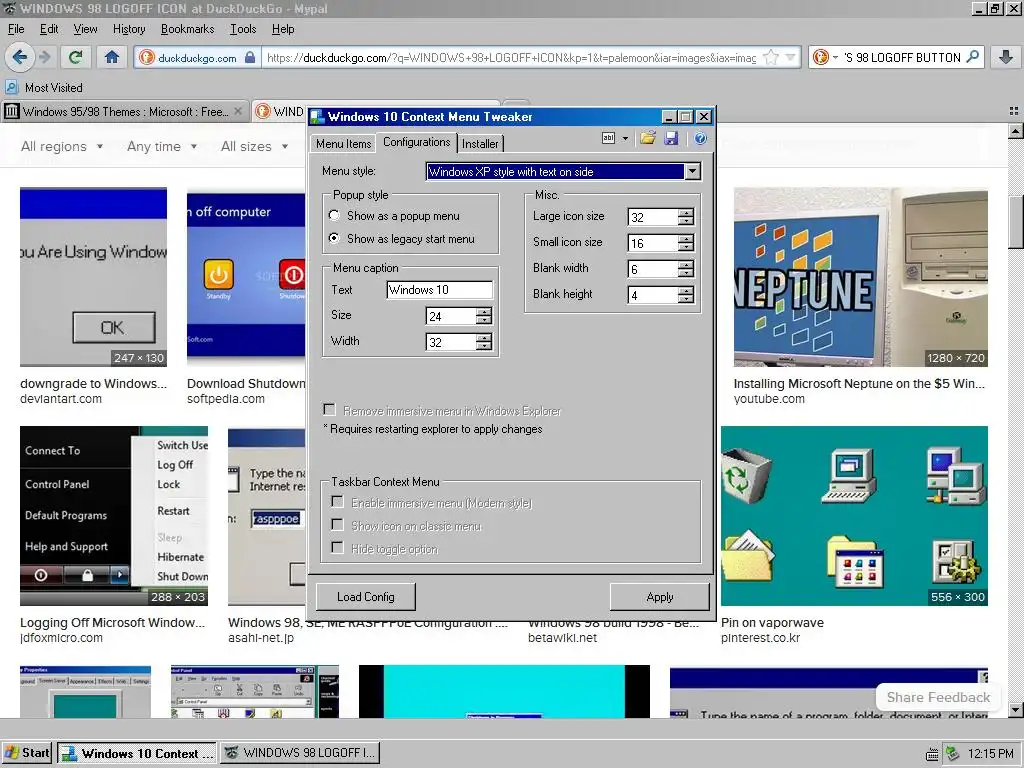1024x768 pixels.
Task: Switch to the Installer tab
Action: (480, 144)
